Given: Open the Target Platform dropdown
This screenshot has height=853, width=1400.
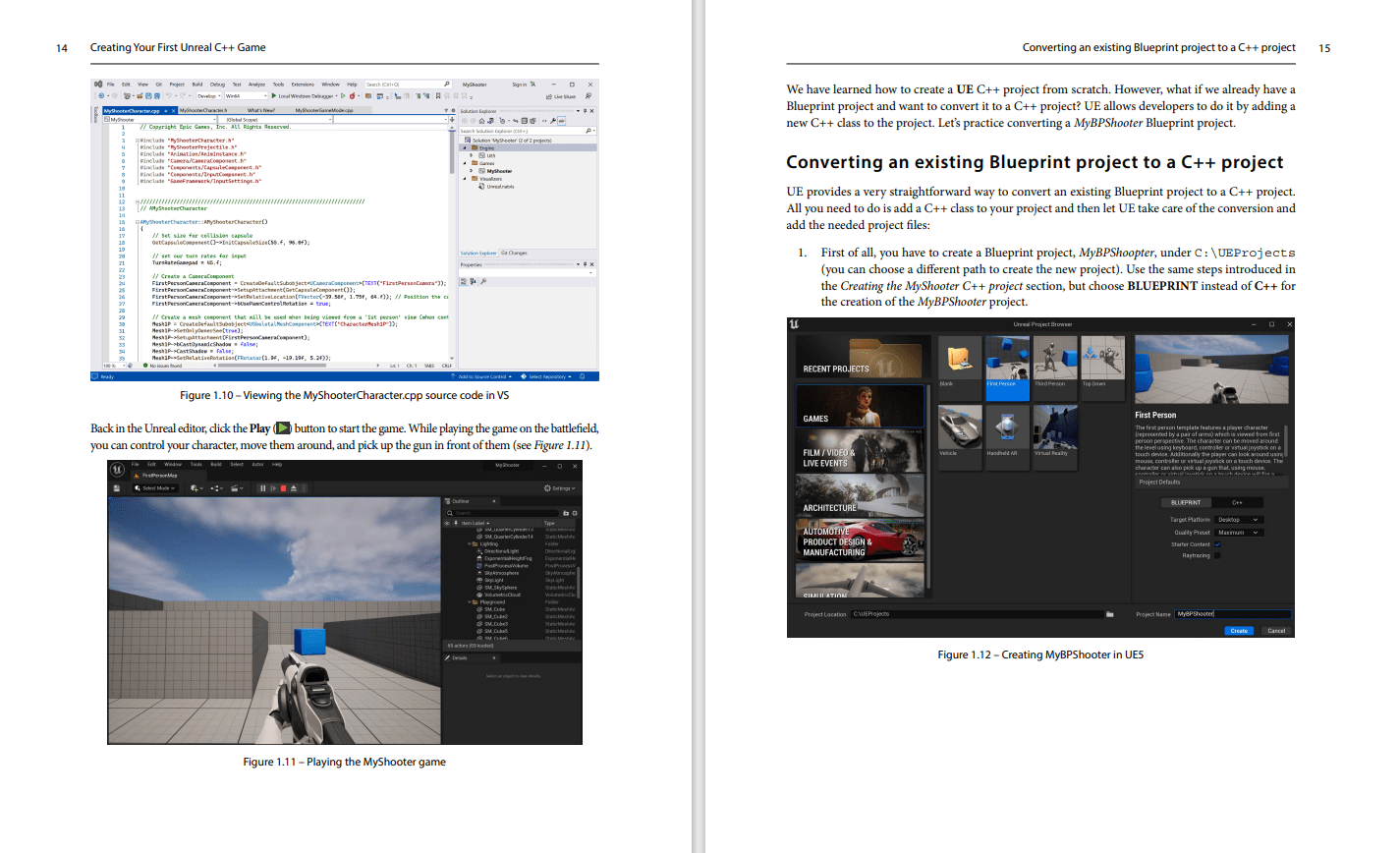Looking at the screenshot, I should pyautogui.click(x=1238, y=520).
